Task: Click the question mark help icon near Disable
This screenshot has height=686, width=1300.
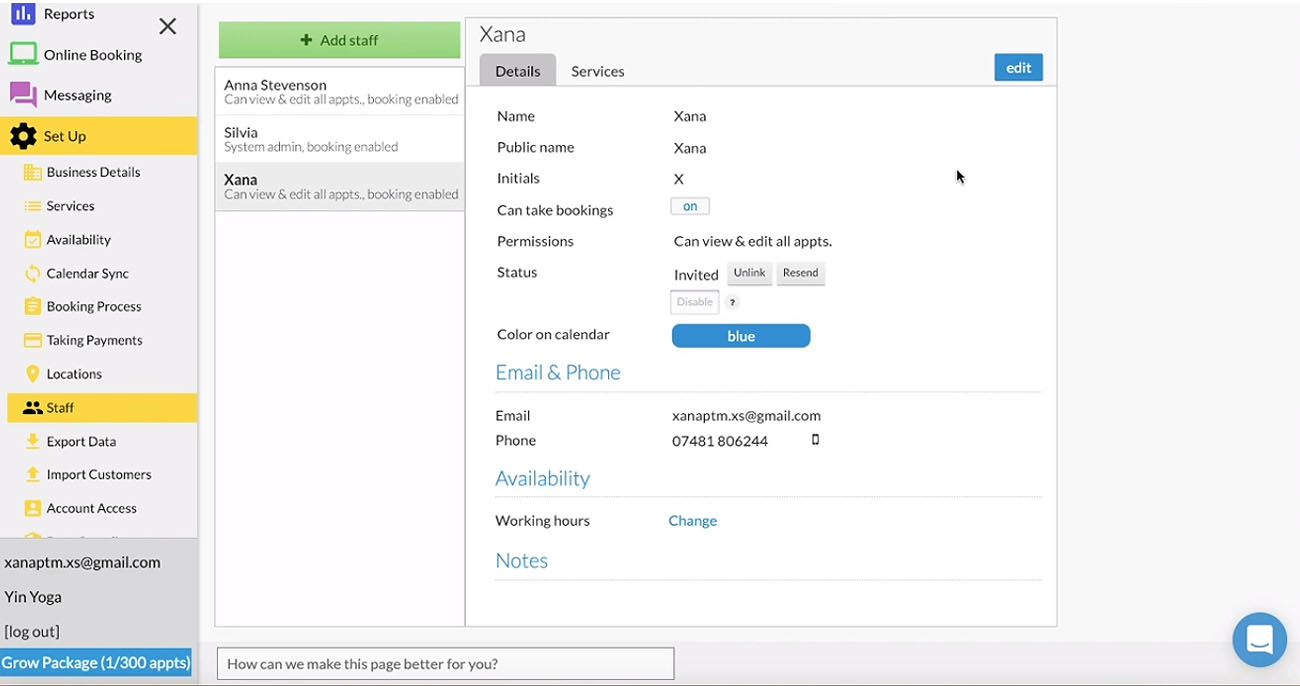Action: point(732,303)
